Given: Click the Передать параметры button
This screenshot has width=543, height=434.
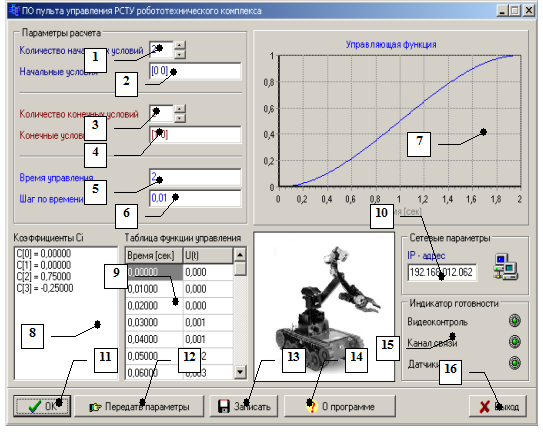Looking at the screenshot, I should pyautogui.click(x=139, y=406).
